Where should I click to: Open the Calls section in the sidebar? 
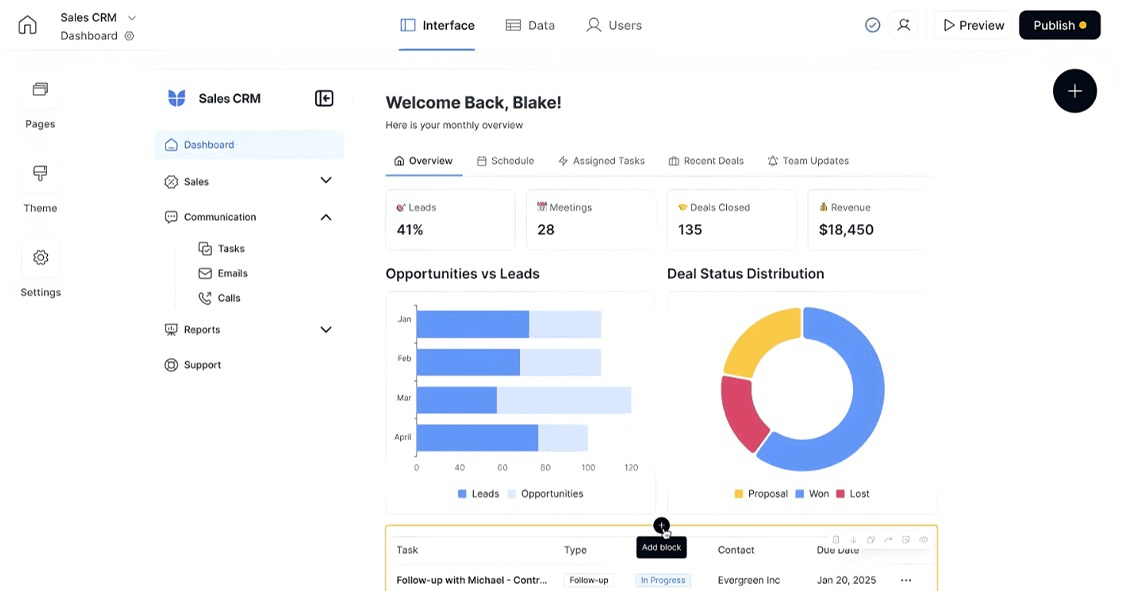coord(228,297)
